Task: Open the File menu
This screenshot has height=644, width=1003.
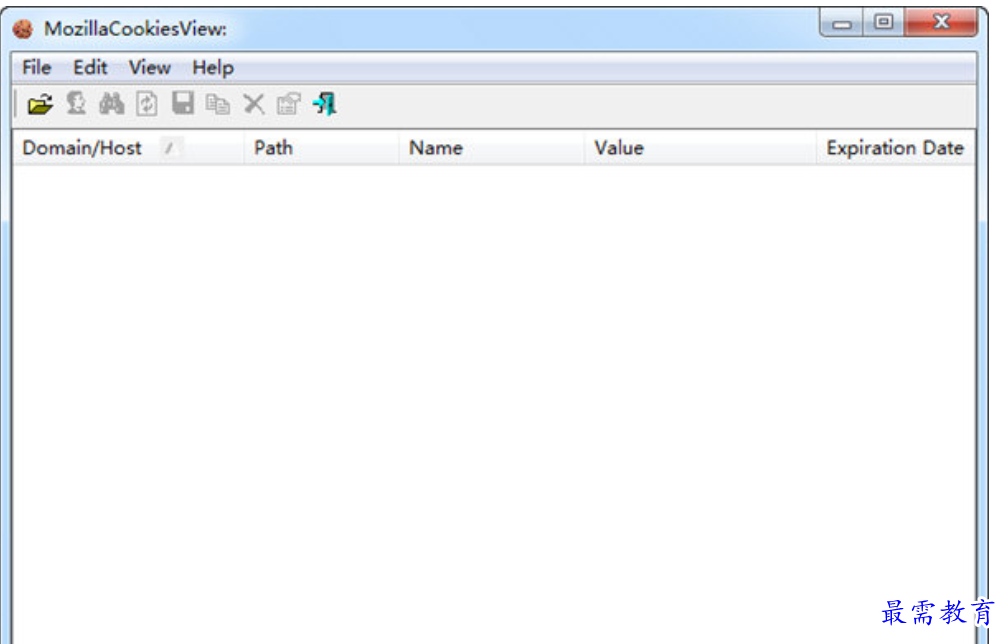Action: coord(36,67)
